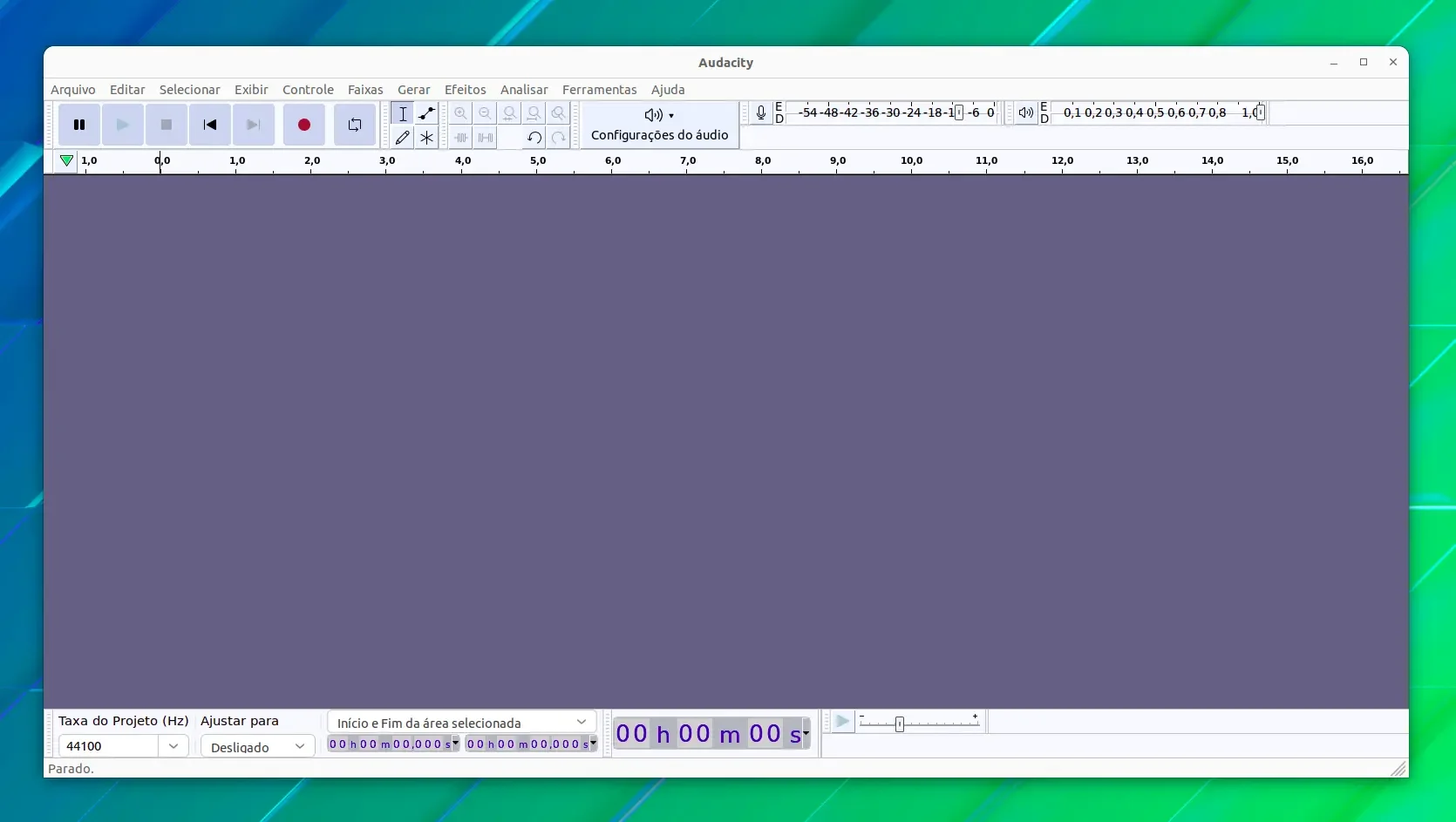Screen dimensions: 1456x822
Task: Click the Play button
Action: coord(123,125)
